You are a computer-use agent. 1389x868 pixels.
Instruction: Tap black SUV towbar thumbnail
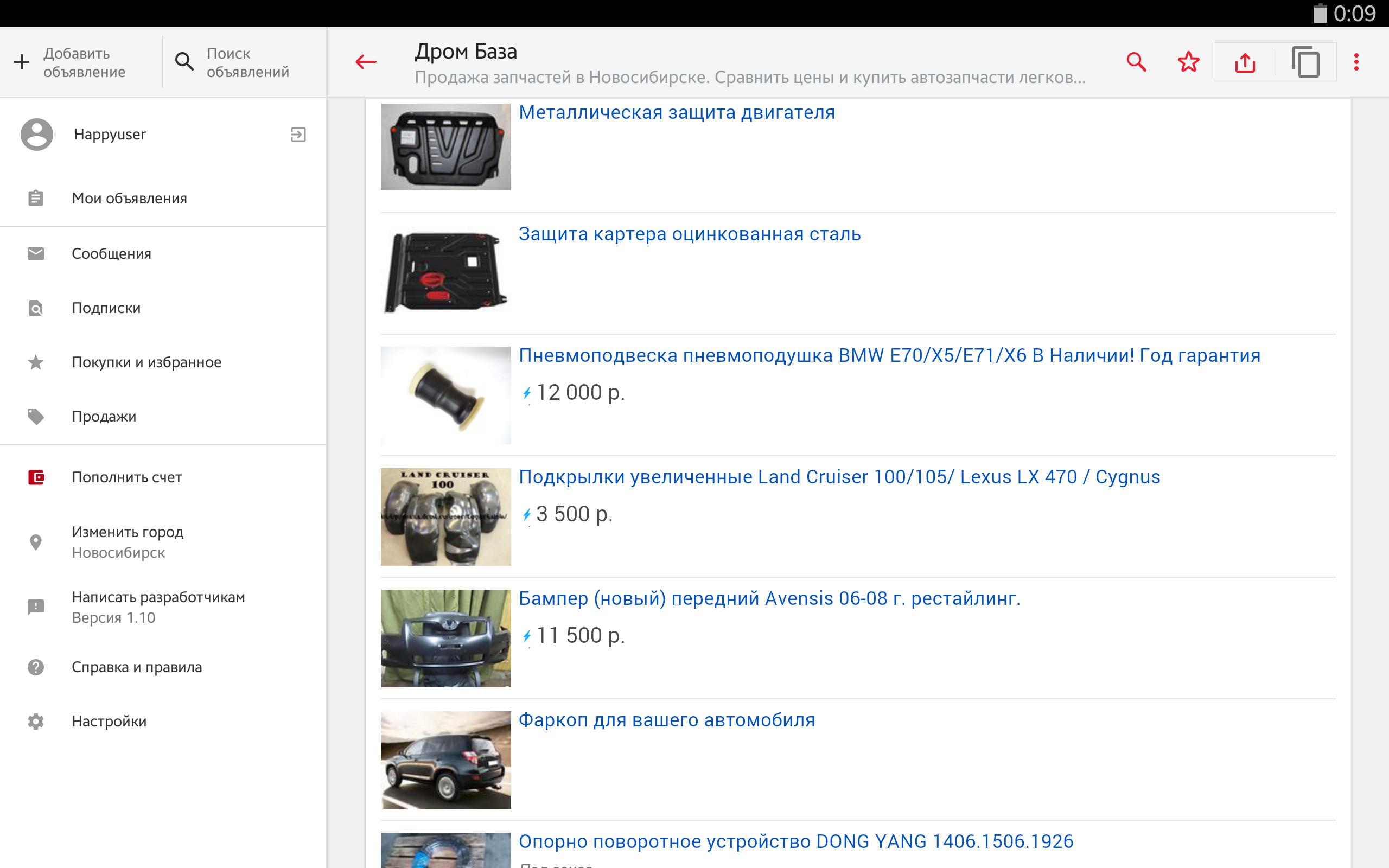(445, 760)
